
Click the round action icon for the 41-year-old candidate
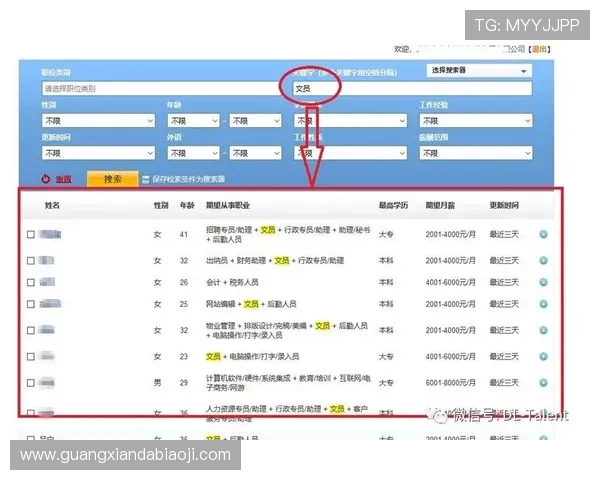[543, 234]
